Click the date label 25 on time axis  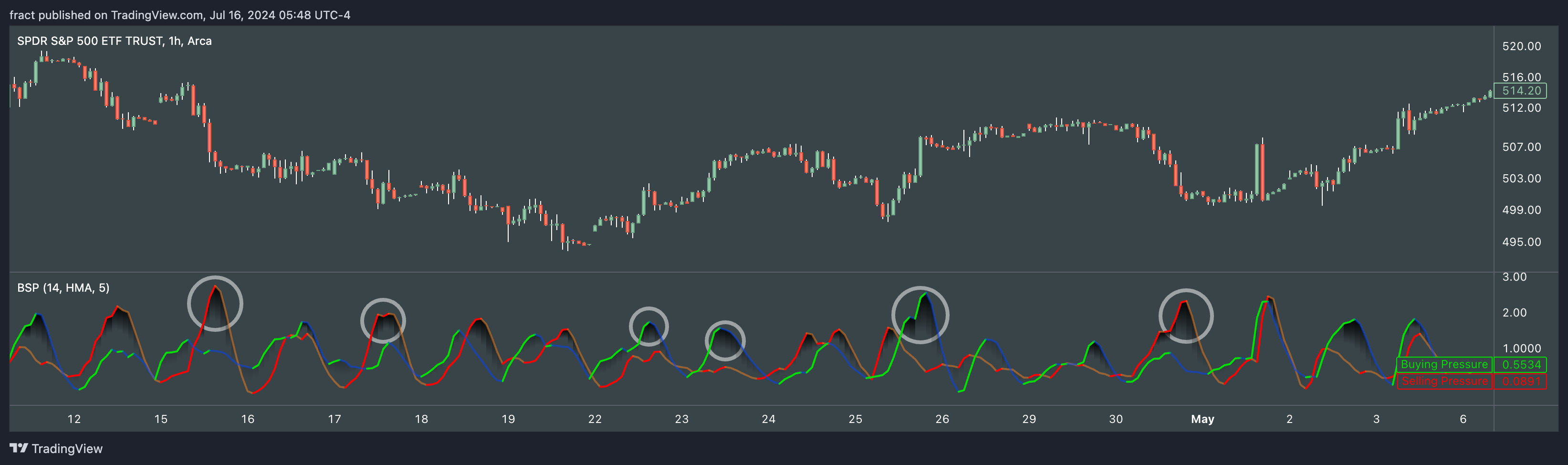point(855,419)
